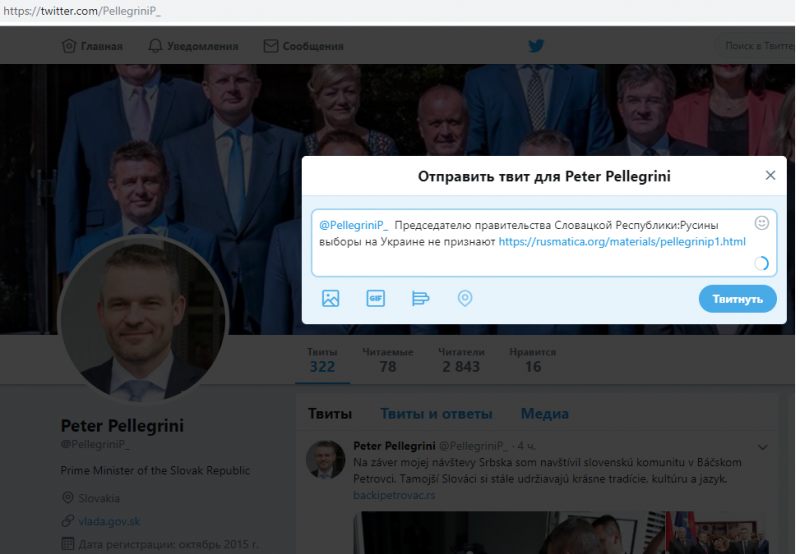Image resolution: width=800 pixels, height=554 pixels.
Task: Click the Slovakia location text
Action: 99,498
